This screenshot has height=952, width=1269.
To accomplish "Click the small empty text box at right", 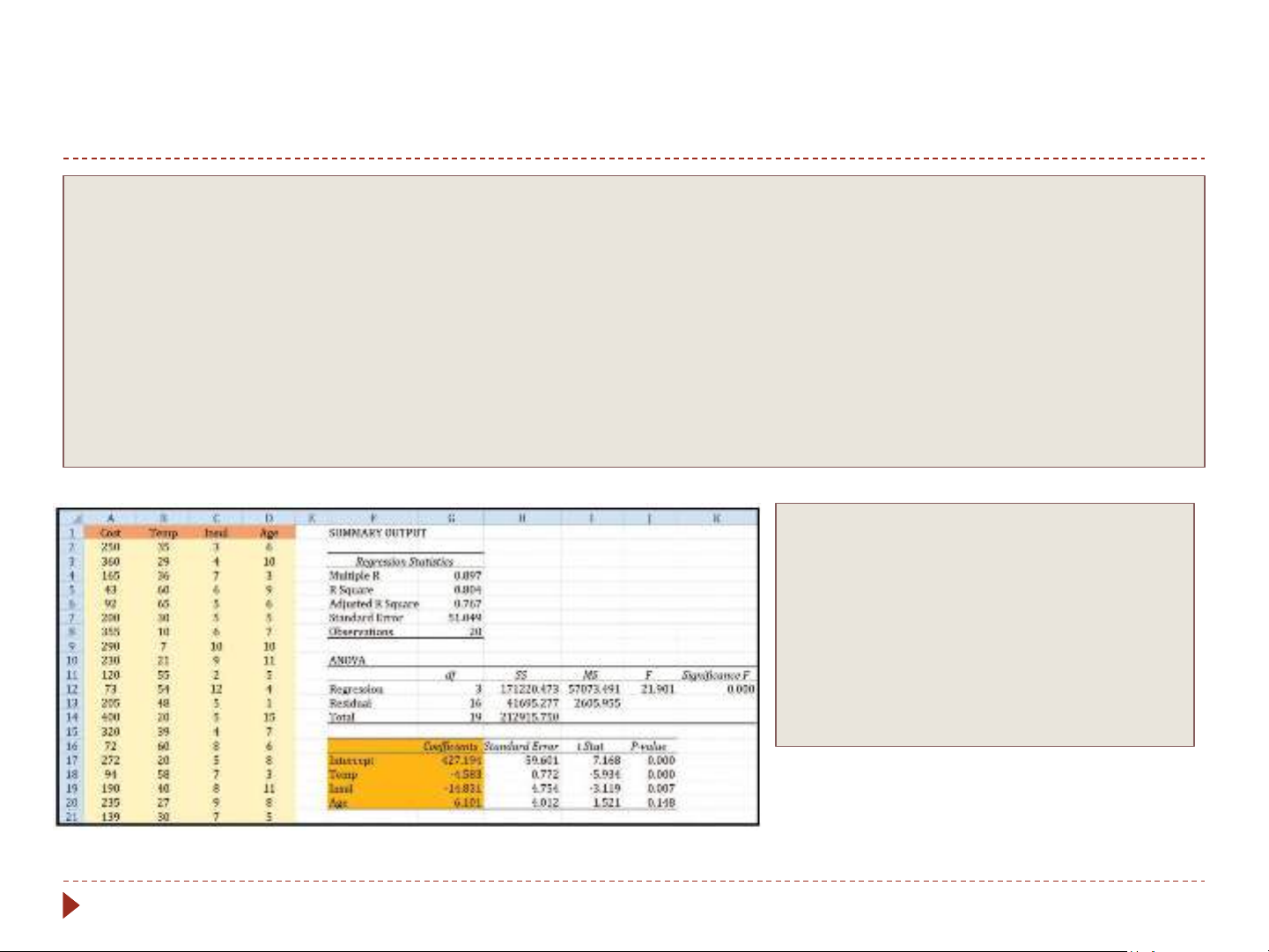I will coord(985,624).
